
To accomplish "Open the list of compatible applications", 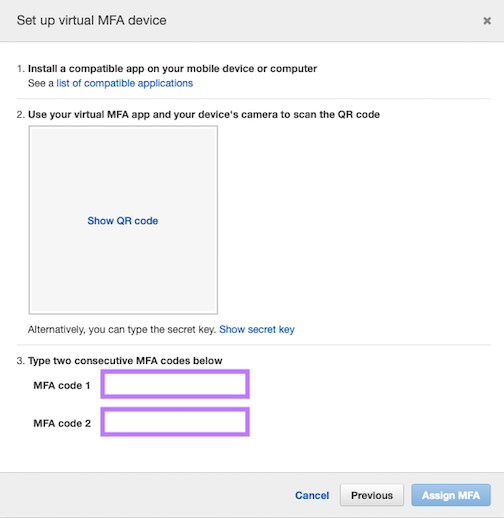I will tap(125, 83).
